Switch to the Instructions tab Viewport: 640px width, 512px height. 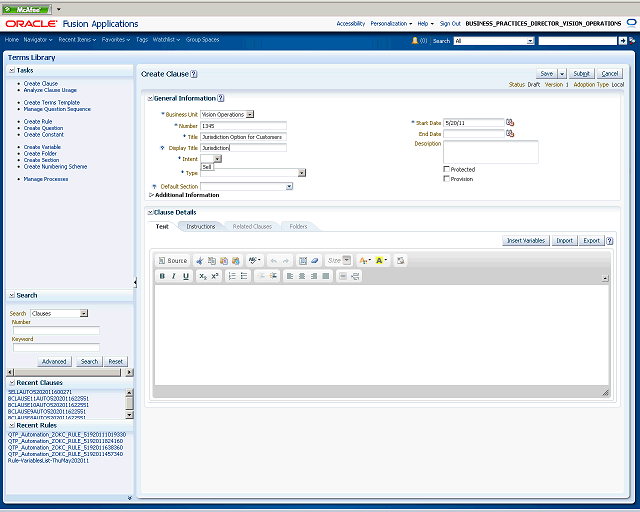coord(200,227)
